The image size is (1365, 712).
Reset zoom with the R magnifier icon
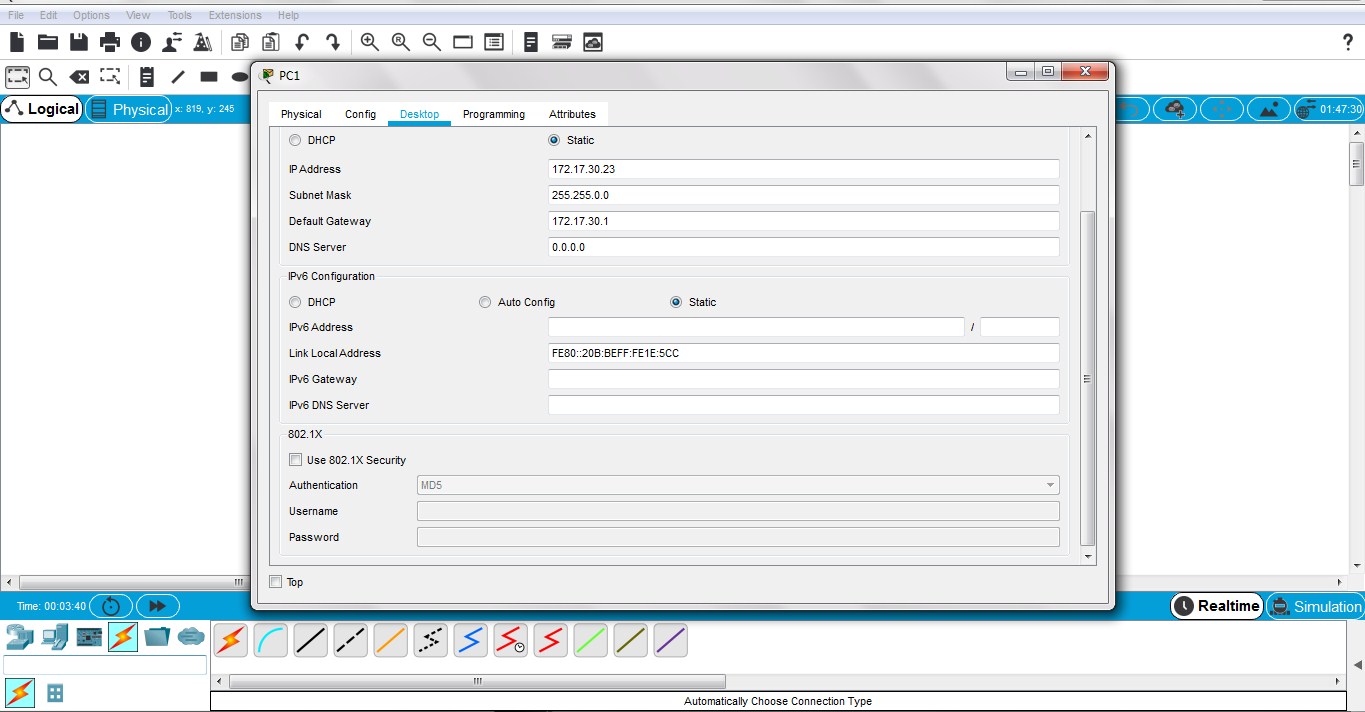(401, 42)
